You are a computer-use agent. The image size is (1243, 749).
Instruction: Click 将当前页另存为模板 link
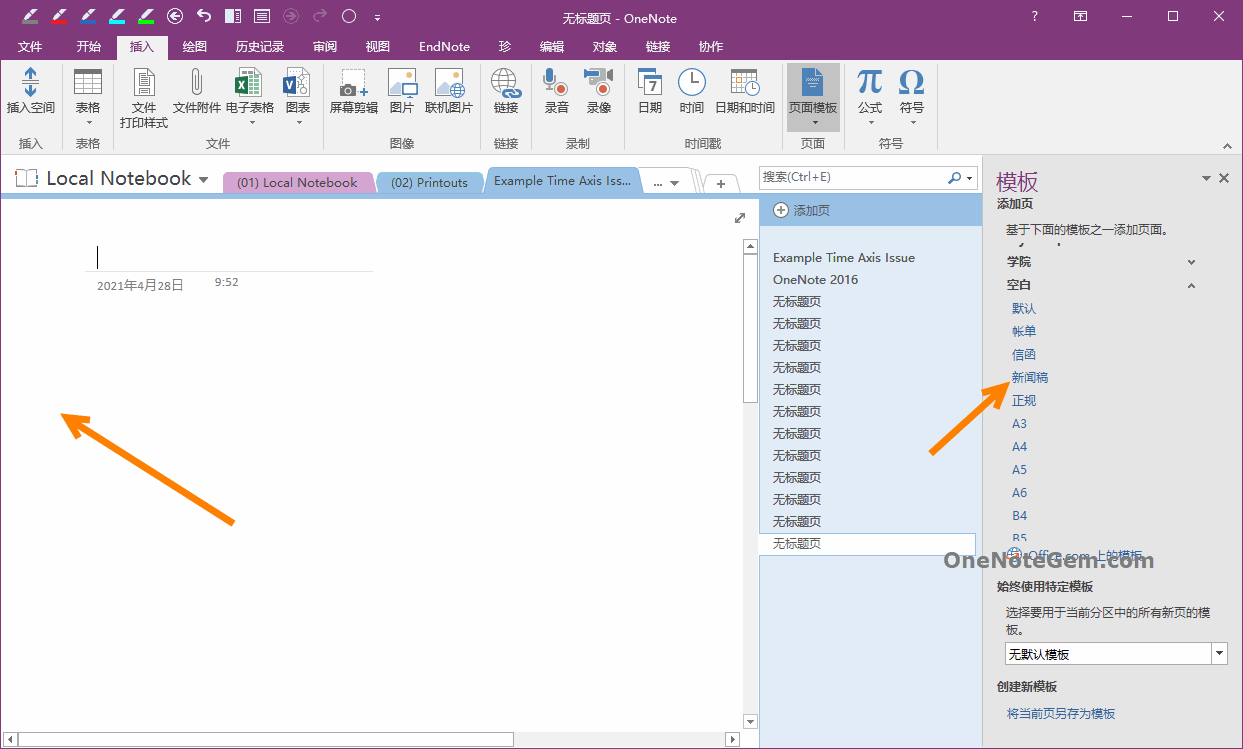(1061, 714)
